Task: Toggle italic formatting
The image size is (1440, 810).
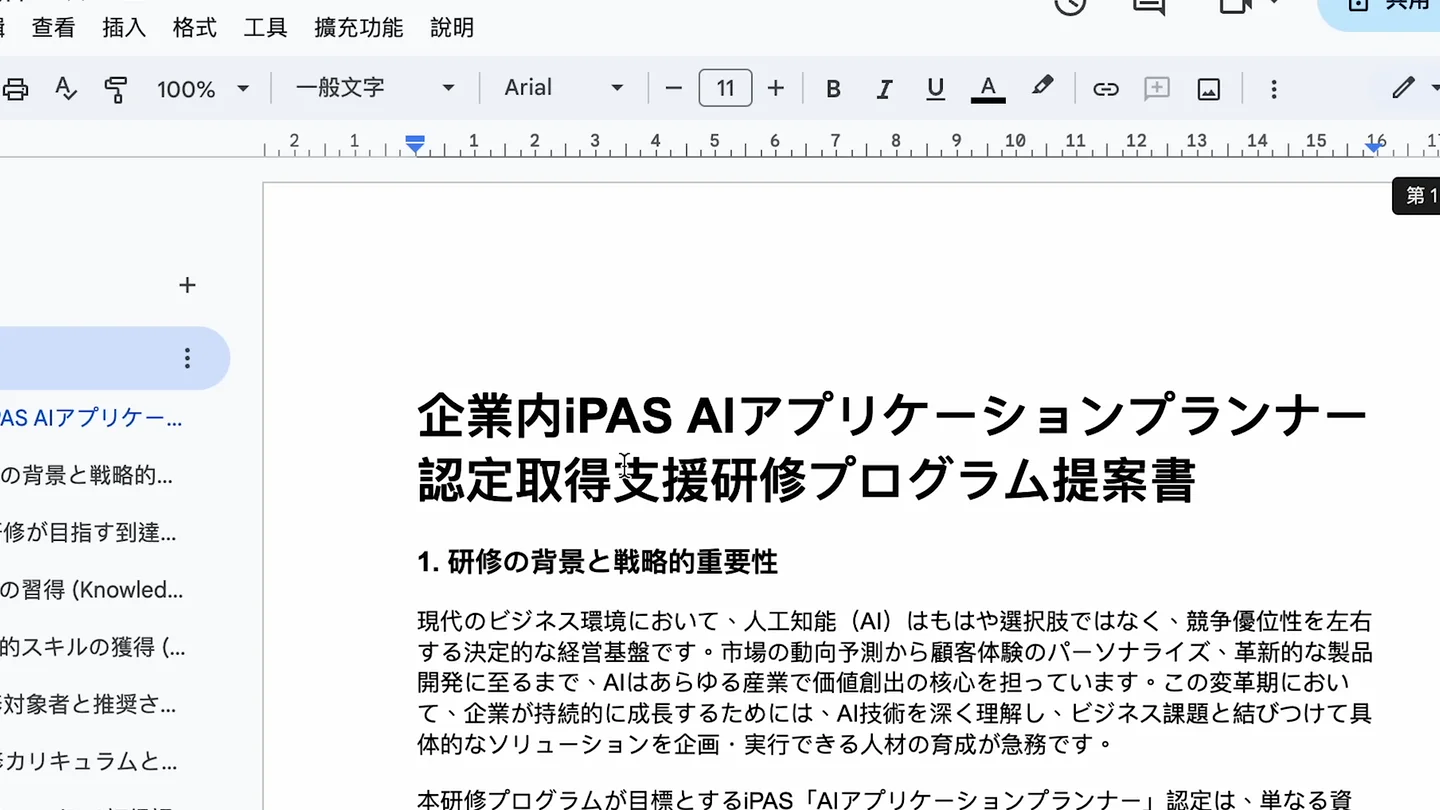Action: (884, 89)
